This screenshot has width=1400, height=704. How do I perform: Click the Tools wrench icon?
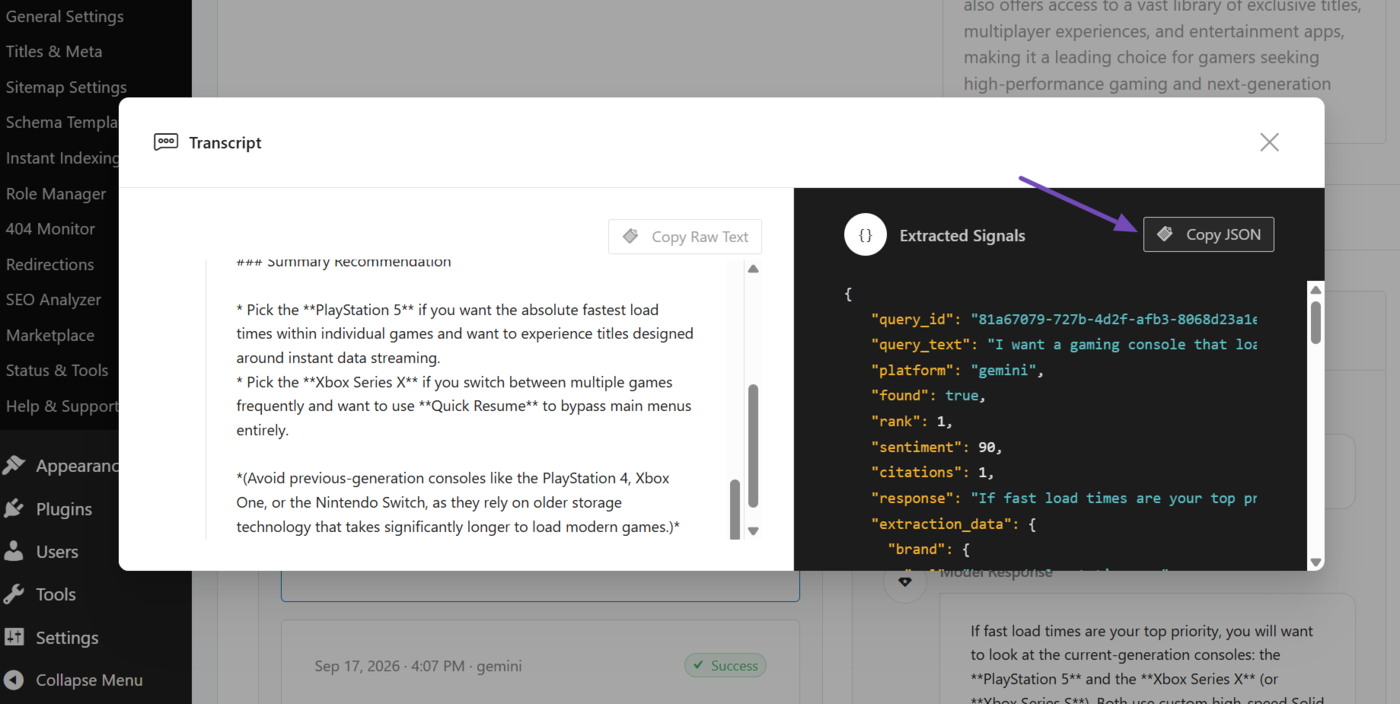(14, 594)
